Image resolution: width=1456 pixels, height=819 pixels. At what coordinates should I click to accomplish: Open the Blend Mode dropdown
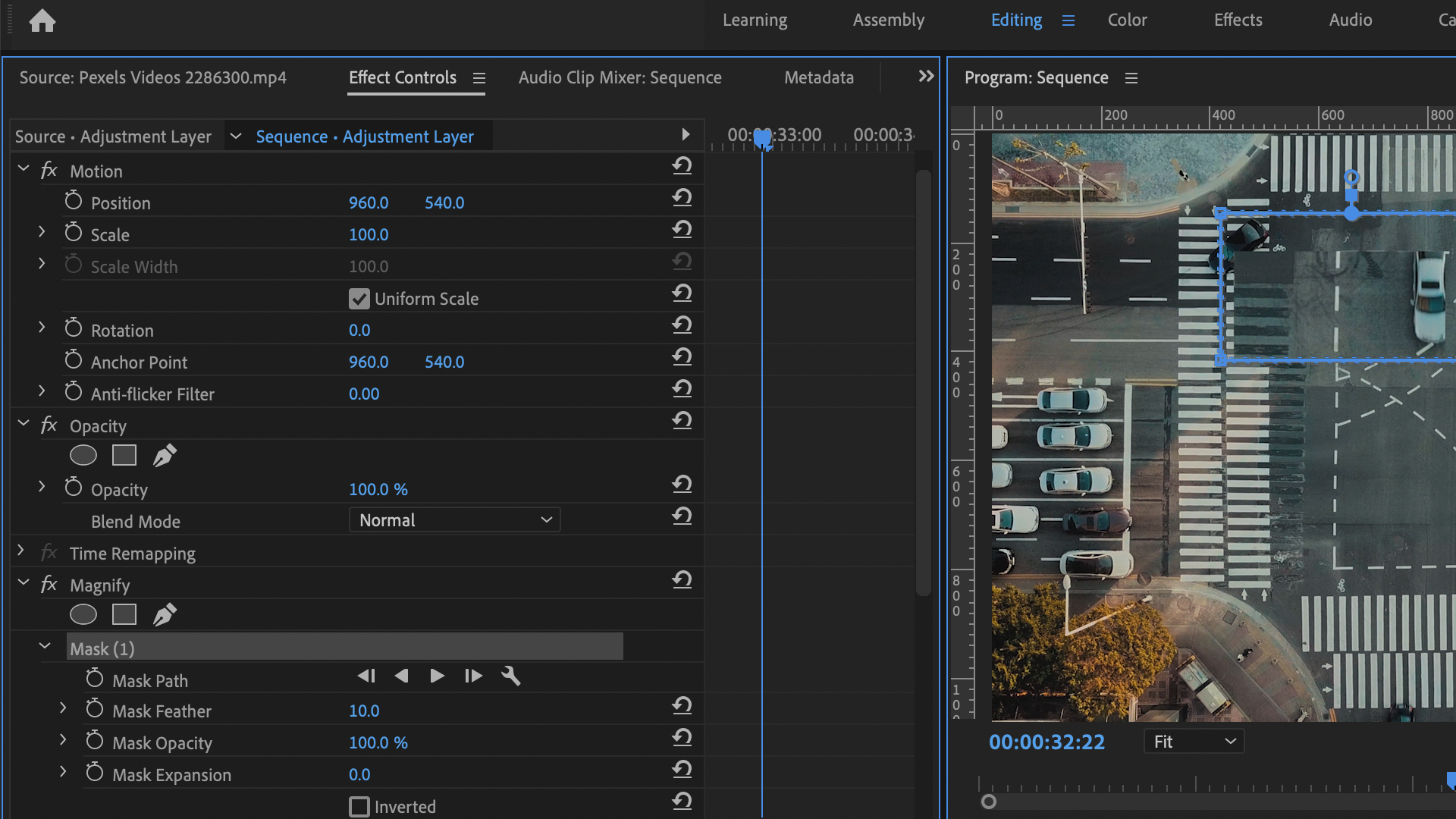[x=454, y=519]
